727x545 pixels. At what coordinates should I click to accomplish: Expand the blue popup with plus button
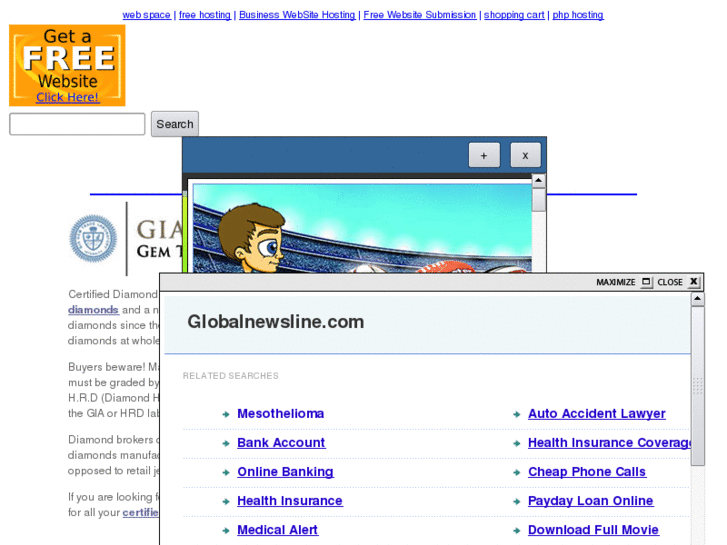coord(484,155)
